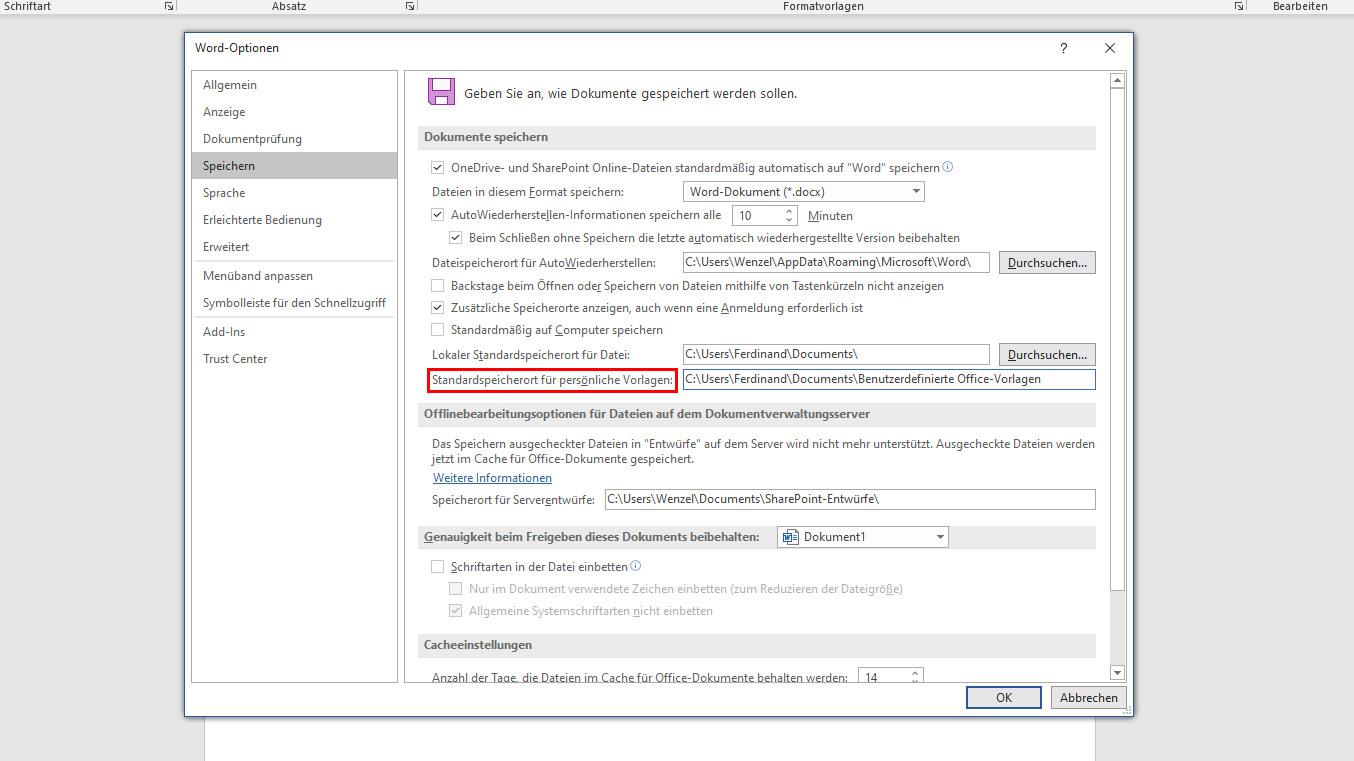Click the help question mark icon
The height and width of the screenshot is (761, 1354).
pos(1063,48)
